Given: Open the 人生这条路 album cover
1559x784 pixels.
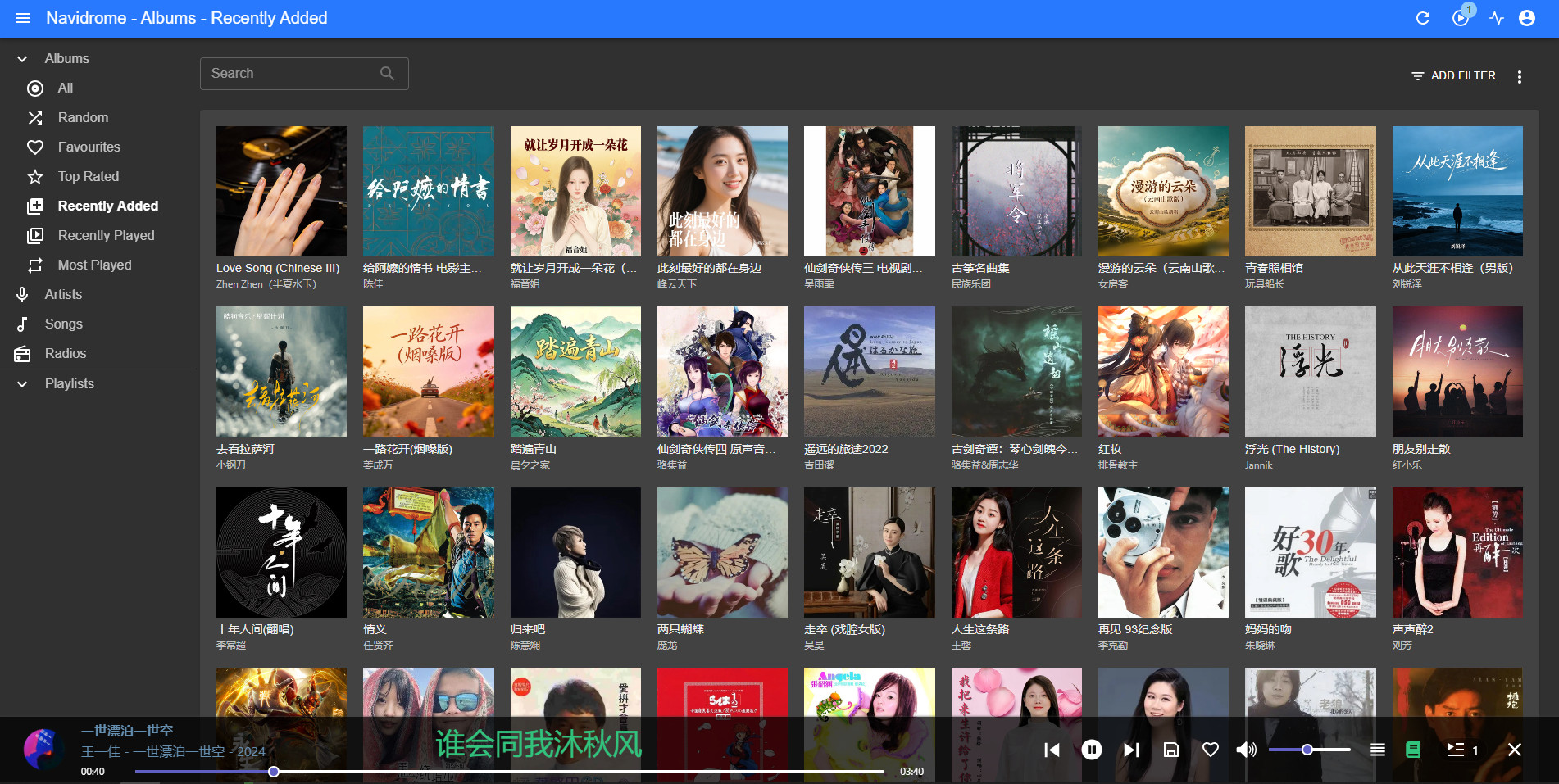Looking at the screenshot, I should click(x=1016, y=552).
